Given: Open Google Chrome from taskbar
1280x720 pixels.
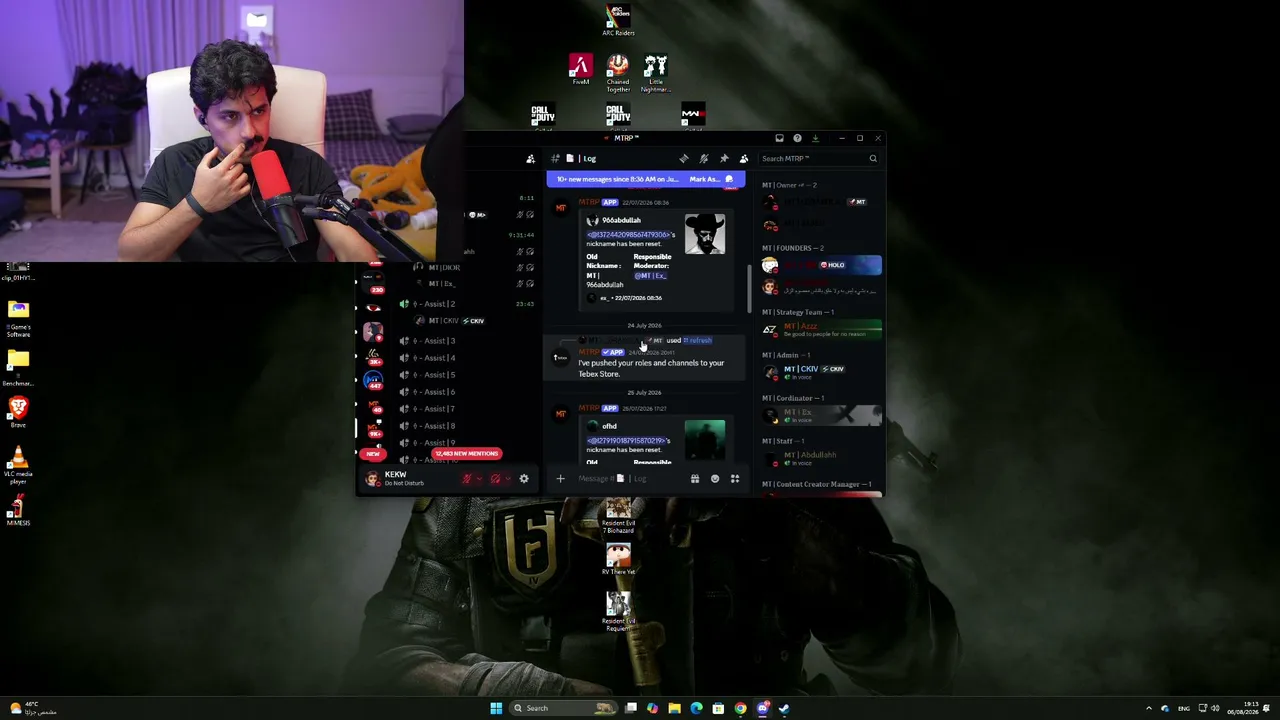Looking at the screenshot, I should click(740, 708).
